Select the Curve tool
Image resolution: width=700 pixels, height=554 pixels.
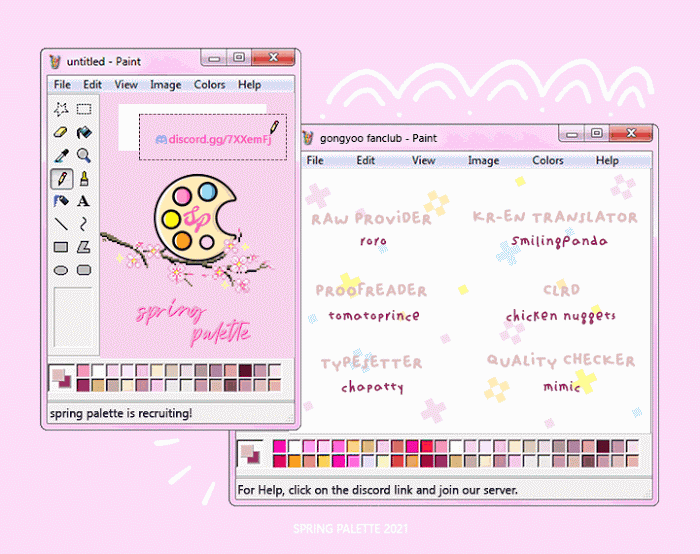(x=84, y=224)
